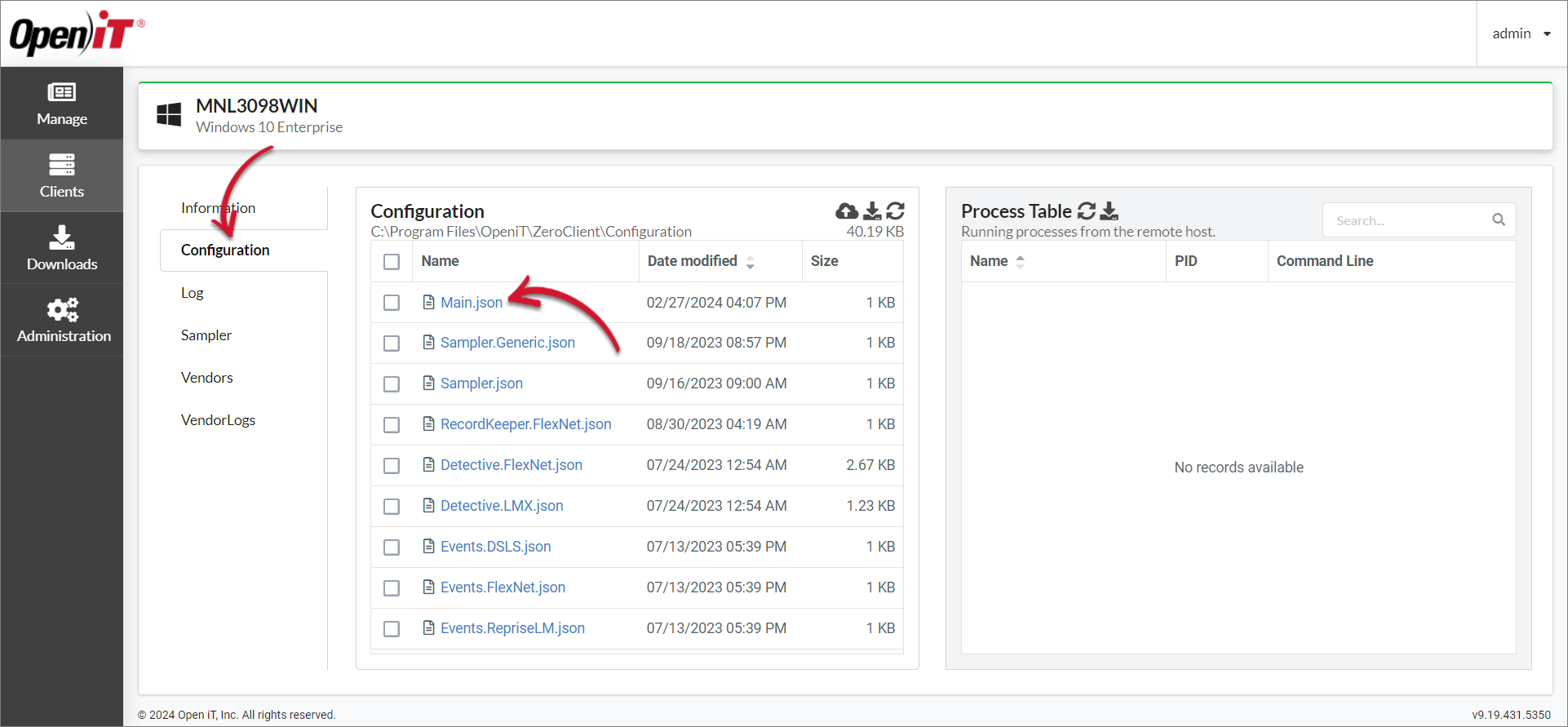Click the 02/27/2024 04:07 PM date cell
The image size is (1568, 727).
pos(716,303)
